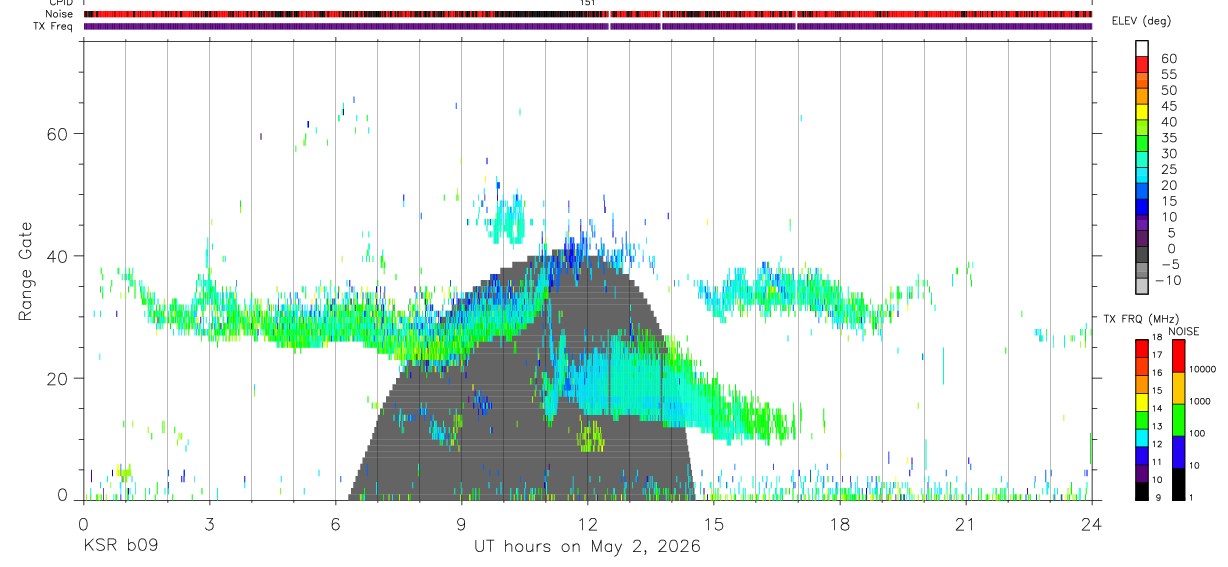Select the black NOISE segment between 1 and 10
The image size is (1228, 567).
coord(1178,483)
